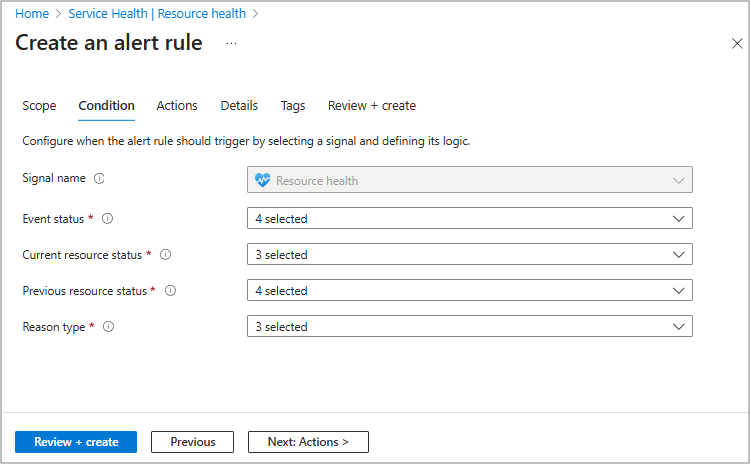Switch to the Actions tab
This screenshot has height=464, width=751.
point(177,106)
